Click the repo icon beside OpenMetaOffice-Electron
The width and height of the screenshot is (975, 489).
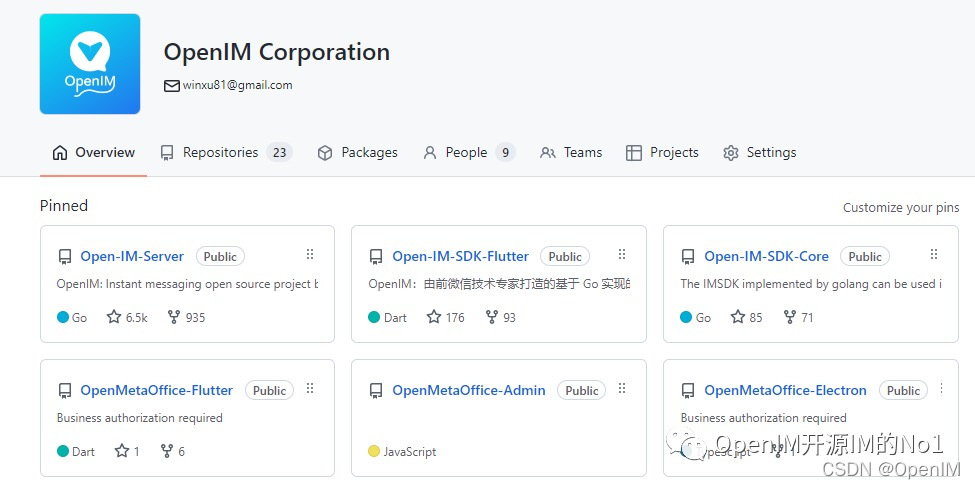coord(688,390)
